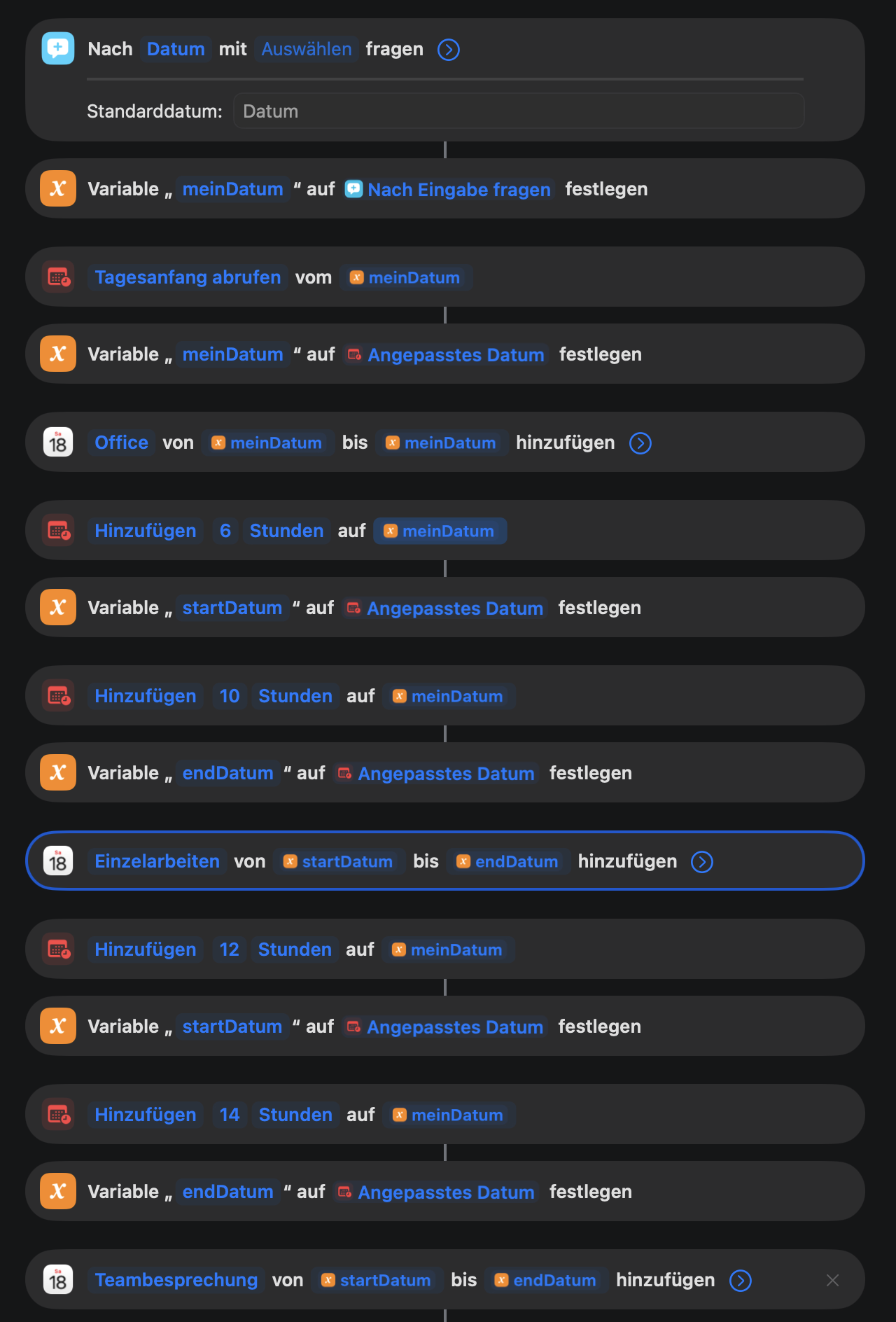The height and width of the screenshot is (1322, 896).
Task: Expand the Office event action details
Action: pyautogui.click(x=640, y=443)
